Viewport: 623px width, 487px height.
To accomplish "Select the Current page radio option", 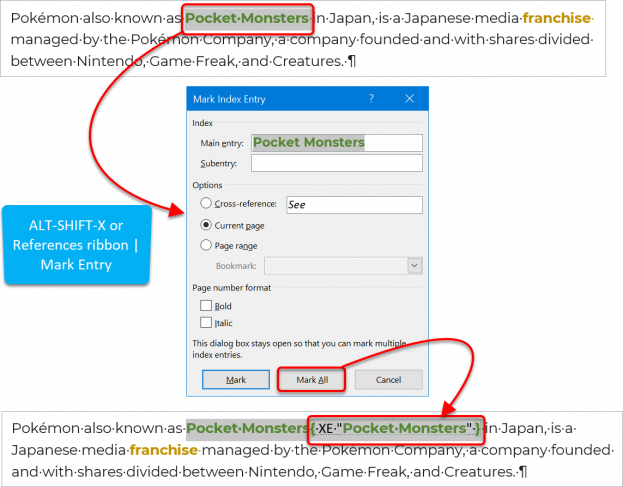I will click(206, 225).
